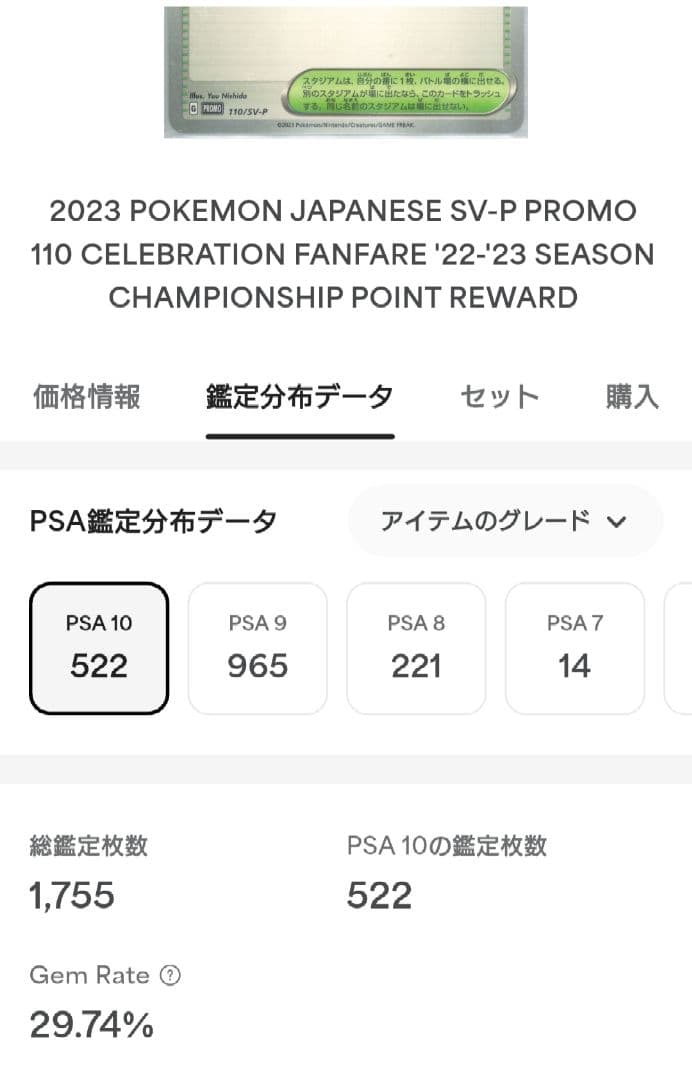Image resolution: width=692 pixels, height=1080 pixels.
Task: Open the セット tab
Action: 499,397
